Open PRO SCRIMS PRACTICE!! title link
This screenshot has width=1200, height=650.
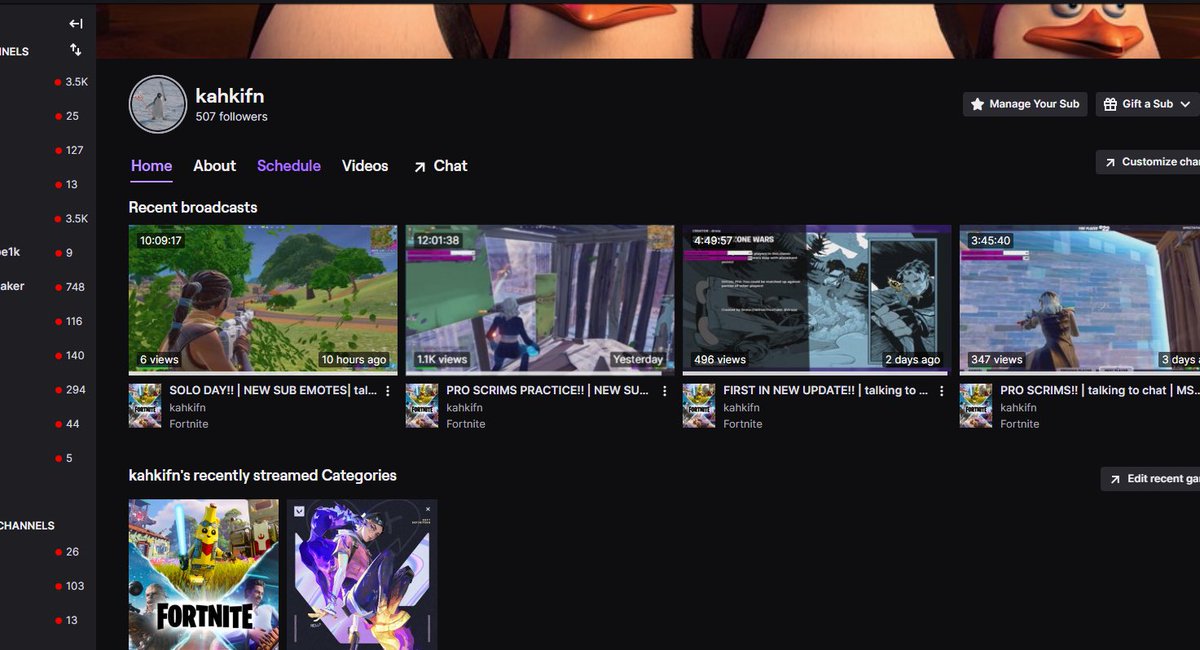click(548, 391)
